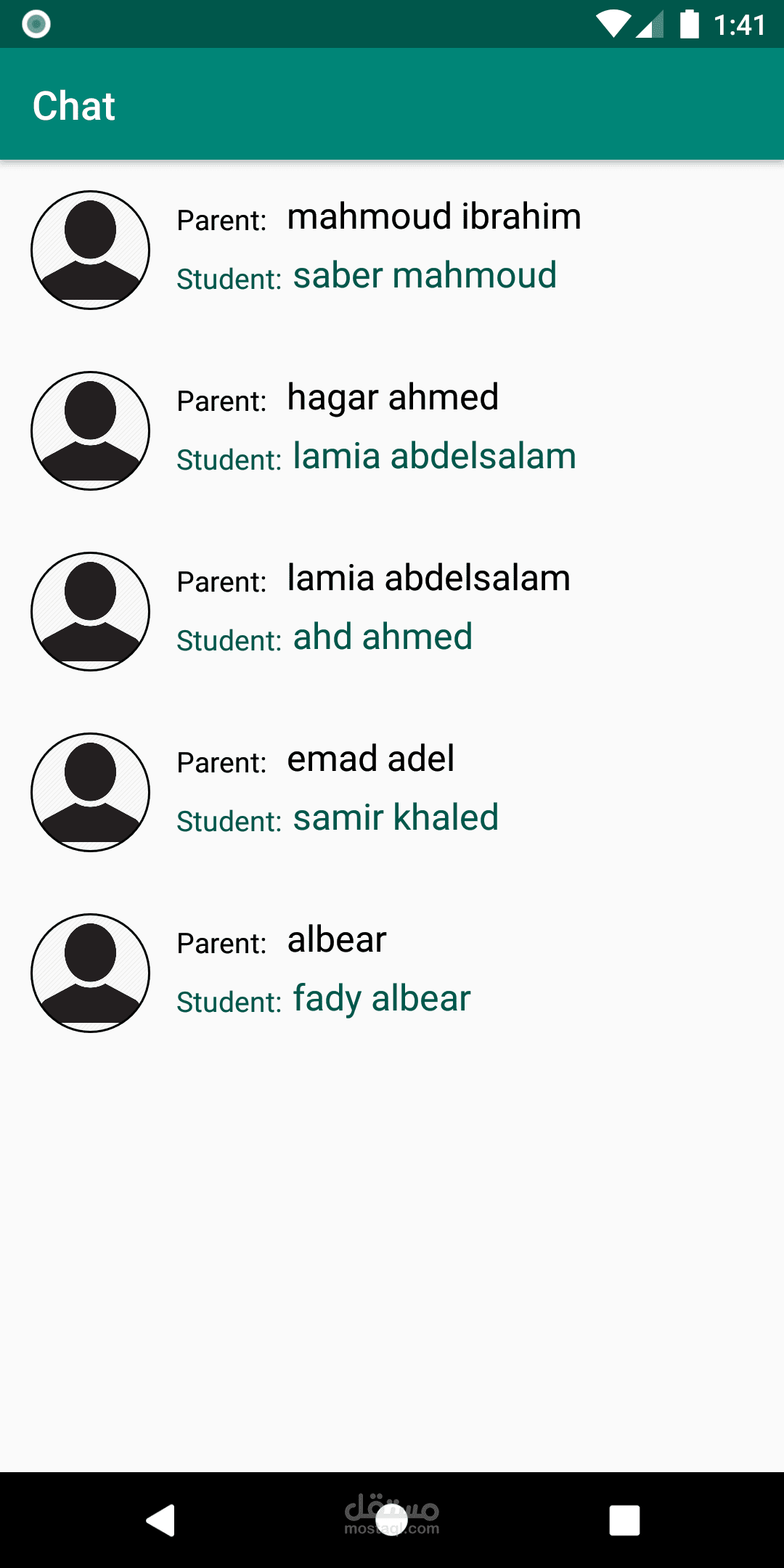This screenshot has width=784, height=1568.
Task: Open chat with parent emad adel
Action: (370, 759)
